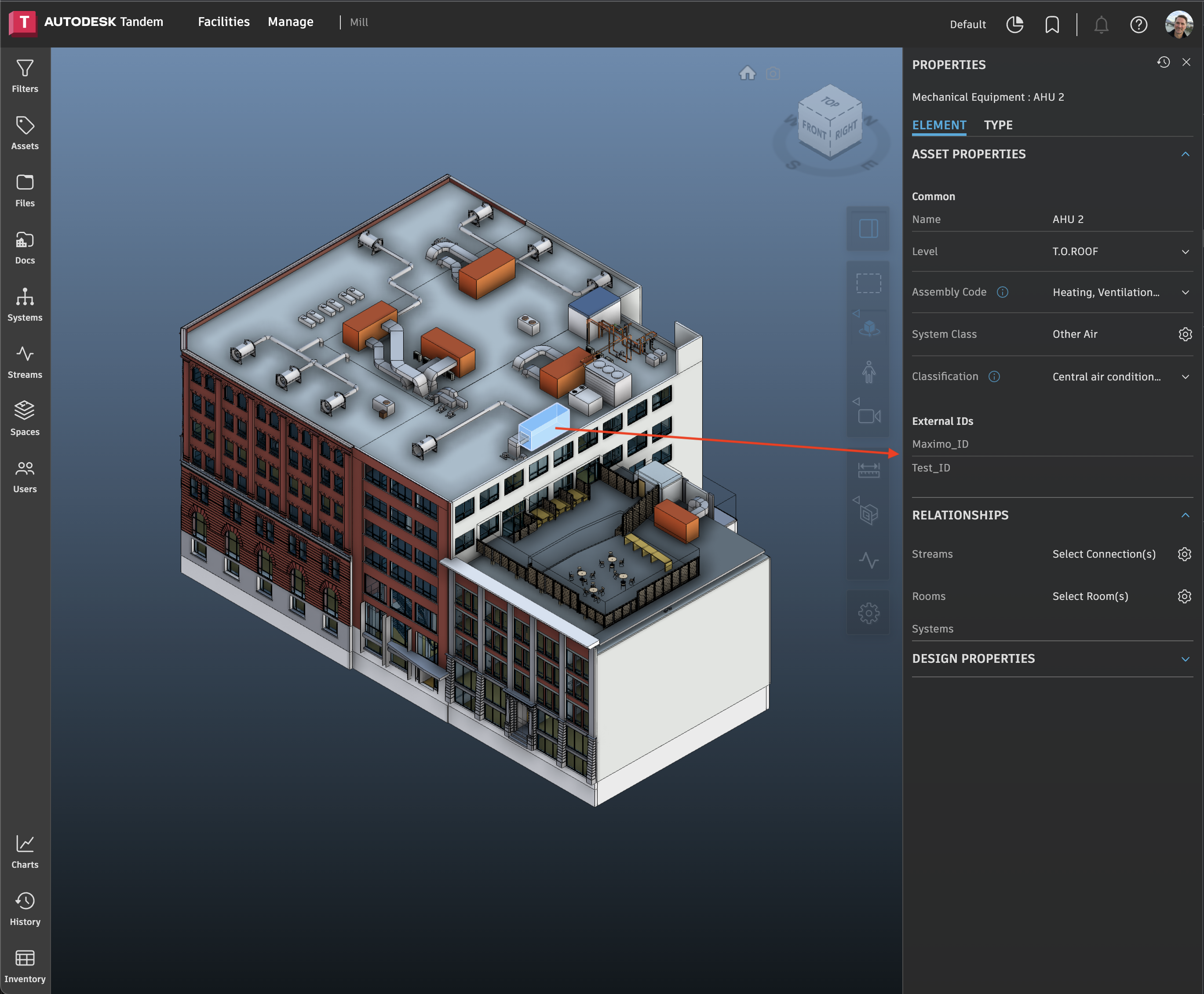1204x994 pixels.
Task: Click the Home view icon
Action: coord(747,73)
